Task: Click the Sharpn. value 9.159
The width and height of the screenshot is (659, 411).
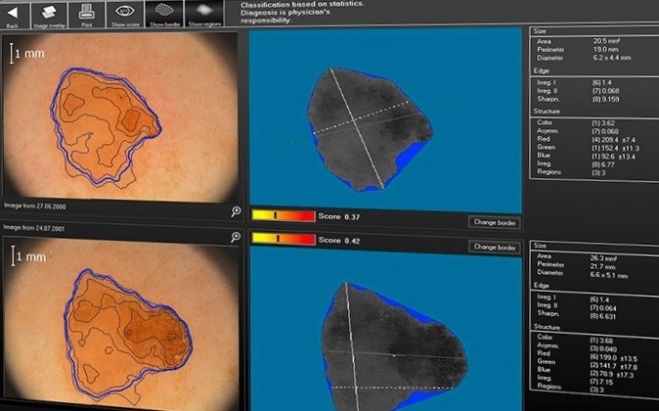Action: coord(606,100)
